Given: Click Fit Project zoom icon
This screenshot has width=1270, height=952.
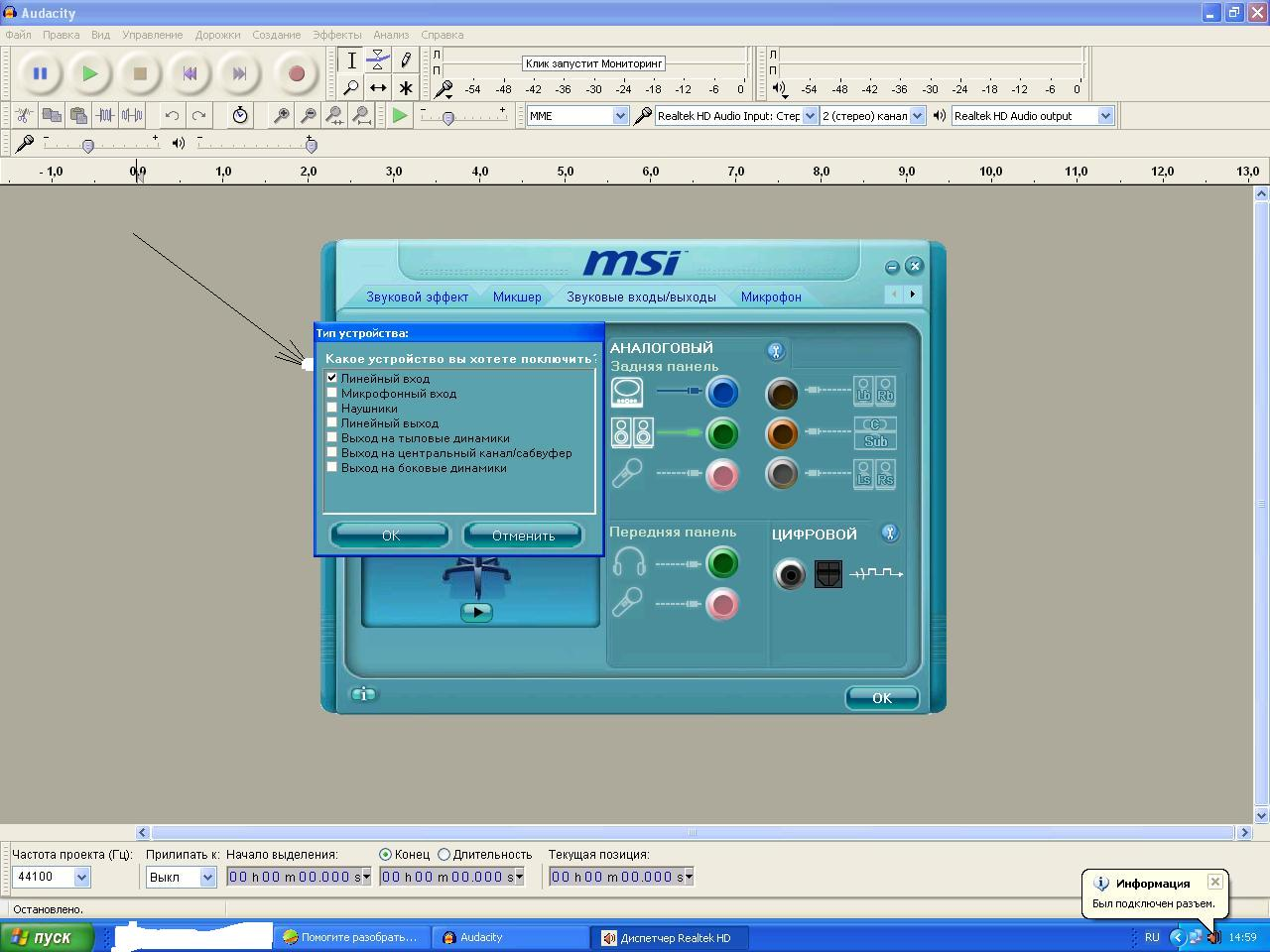Looking at the screenshot, I should click(362, 115).
